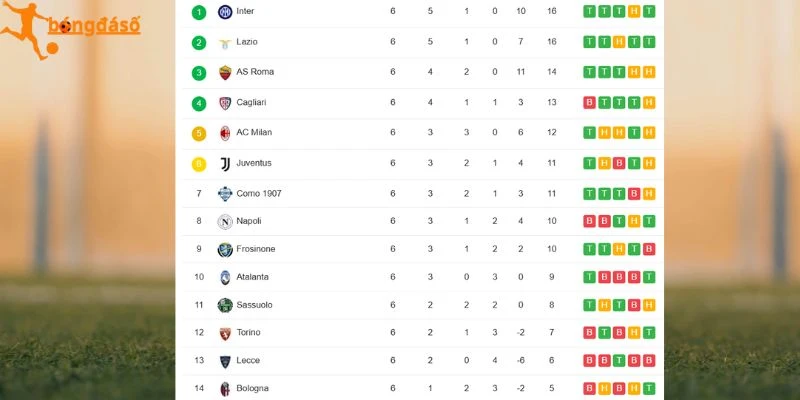Open the Sassuolo team link

pos(254,305)
